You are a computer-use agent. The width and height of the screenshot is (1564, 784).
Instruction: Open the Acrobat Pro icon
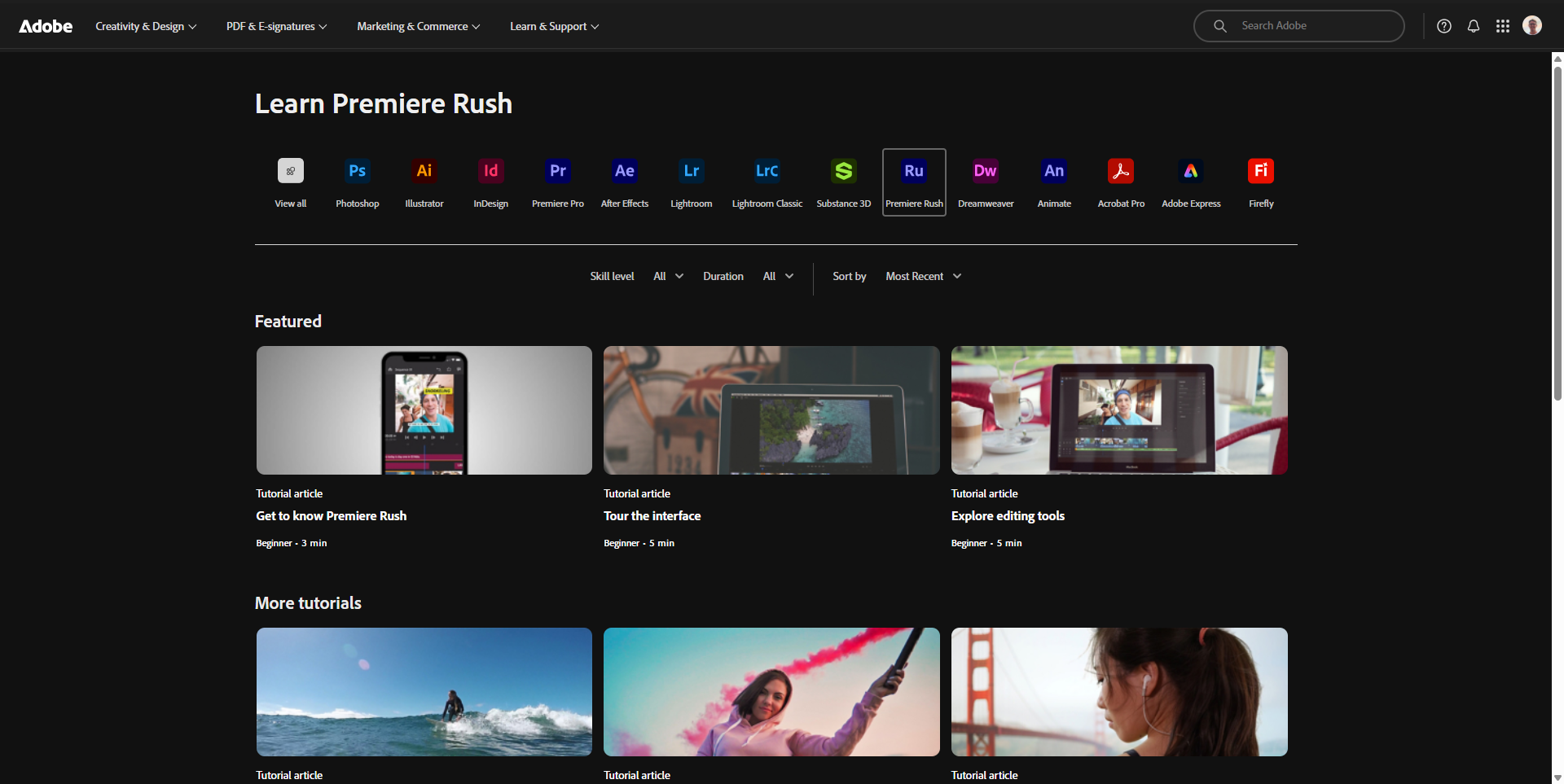(1120, 171)
